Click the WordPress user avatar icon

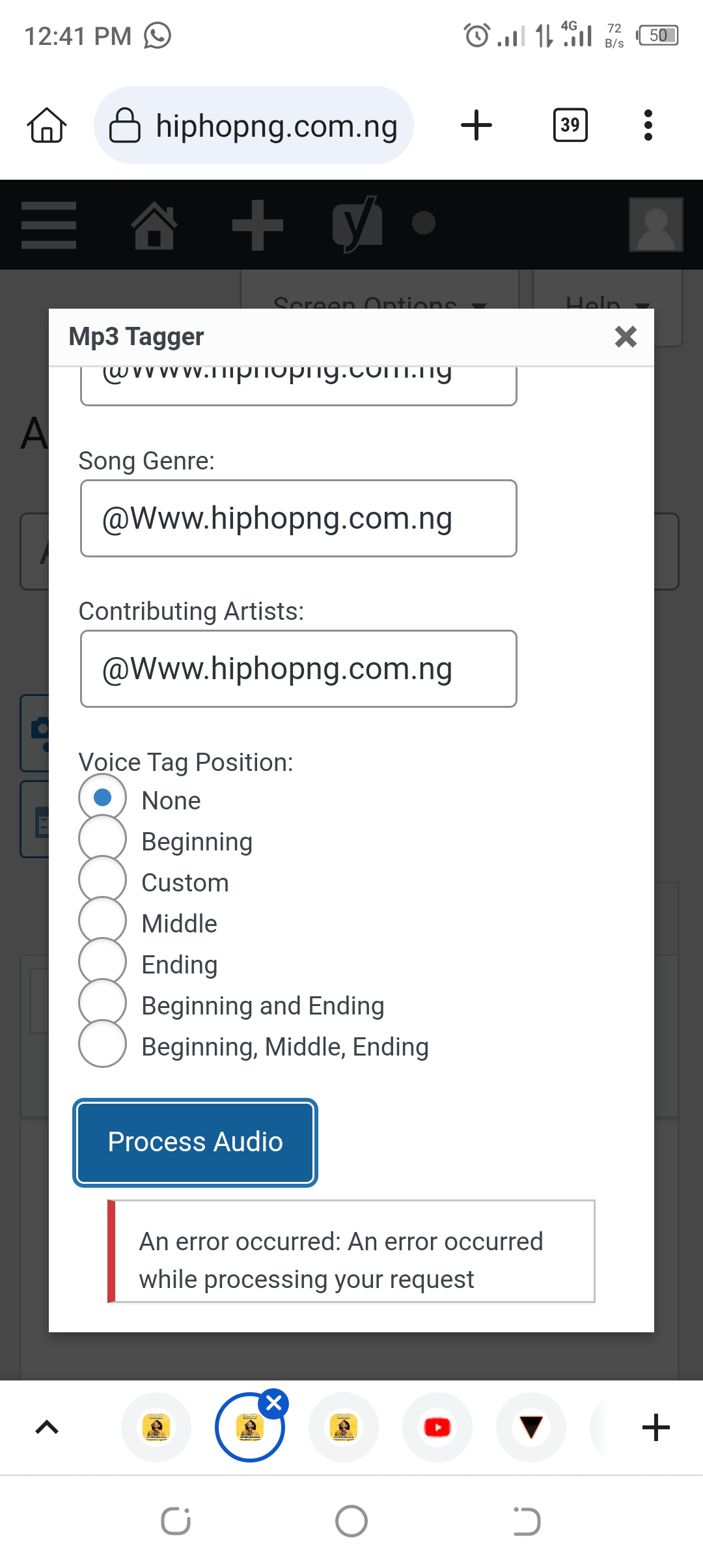[x=655, y=225]
